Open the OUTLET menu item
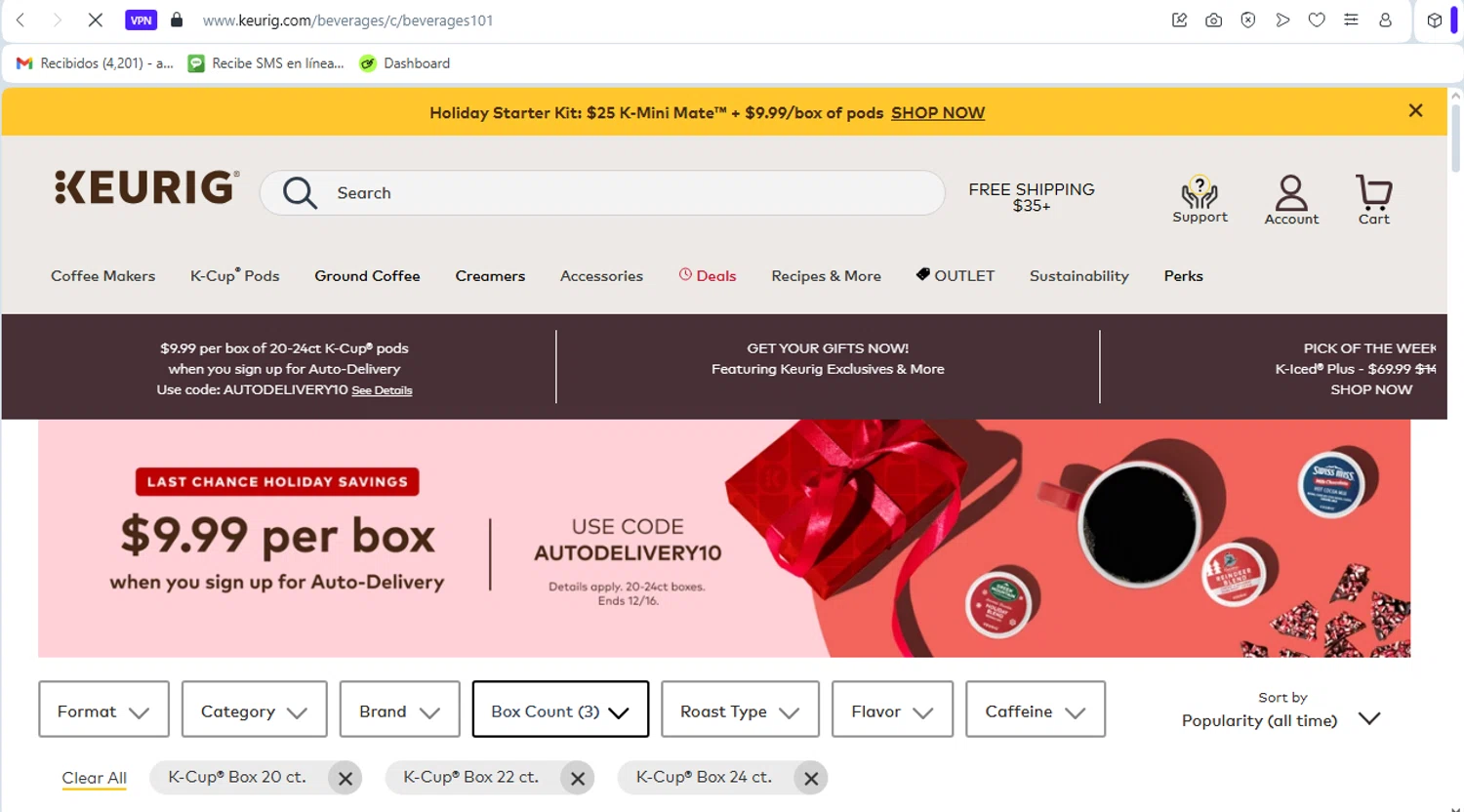1464x812 pixels. point(956,275)
